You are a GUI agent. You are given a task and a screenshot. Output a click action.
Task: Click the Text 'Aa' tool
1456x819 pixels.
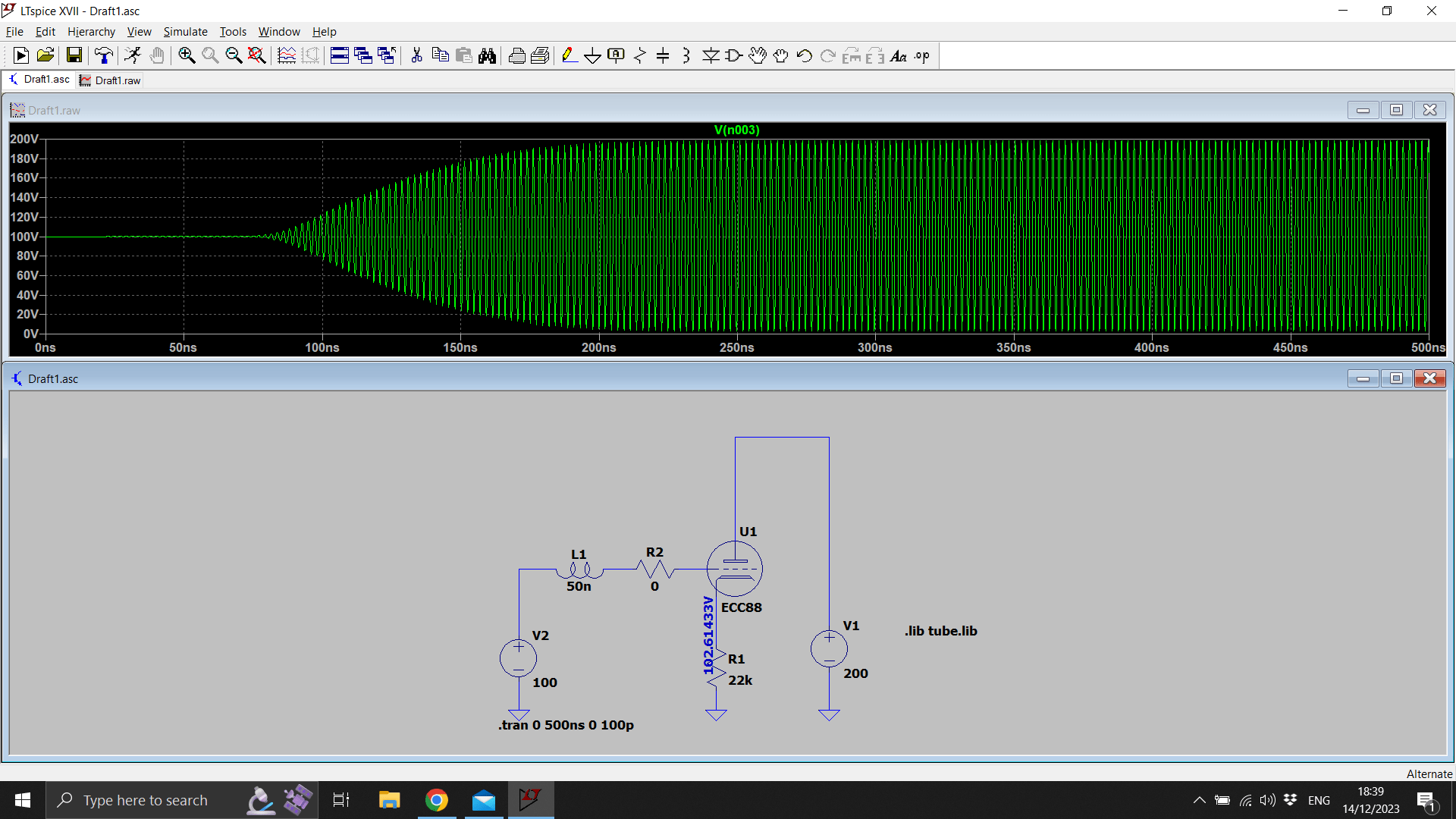pos(899,55)
